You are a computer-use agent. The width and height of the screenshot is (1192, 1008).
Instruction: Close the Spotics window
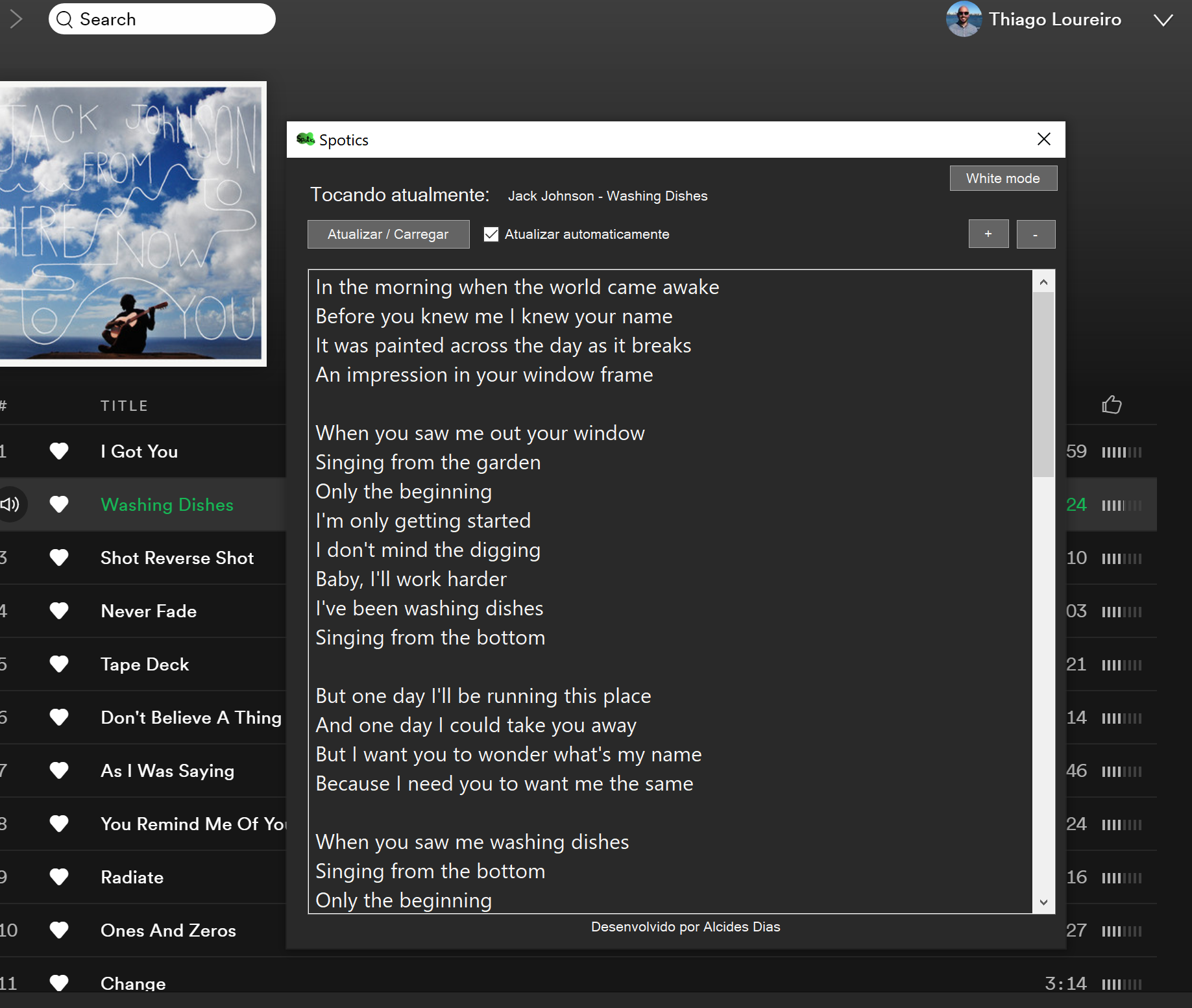(1044, 139)
